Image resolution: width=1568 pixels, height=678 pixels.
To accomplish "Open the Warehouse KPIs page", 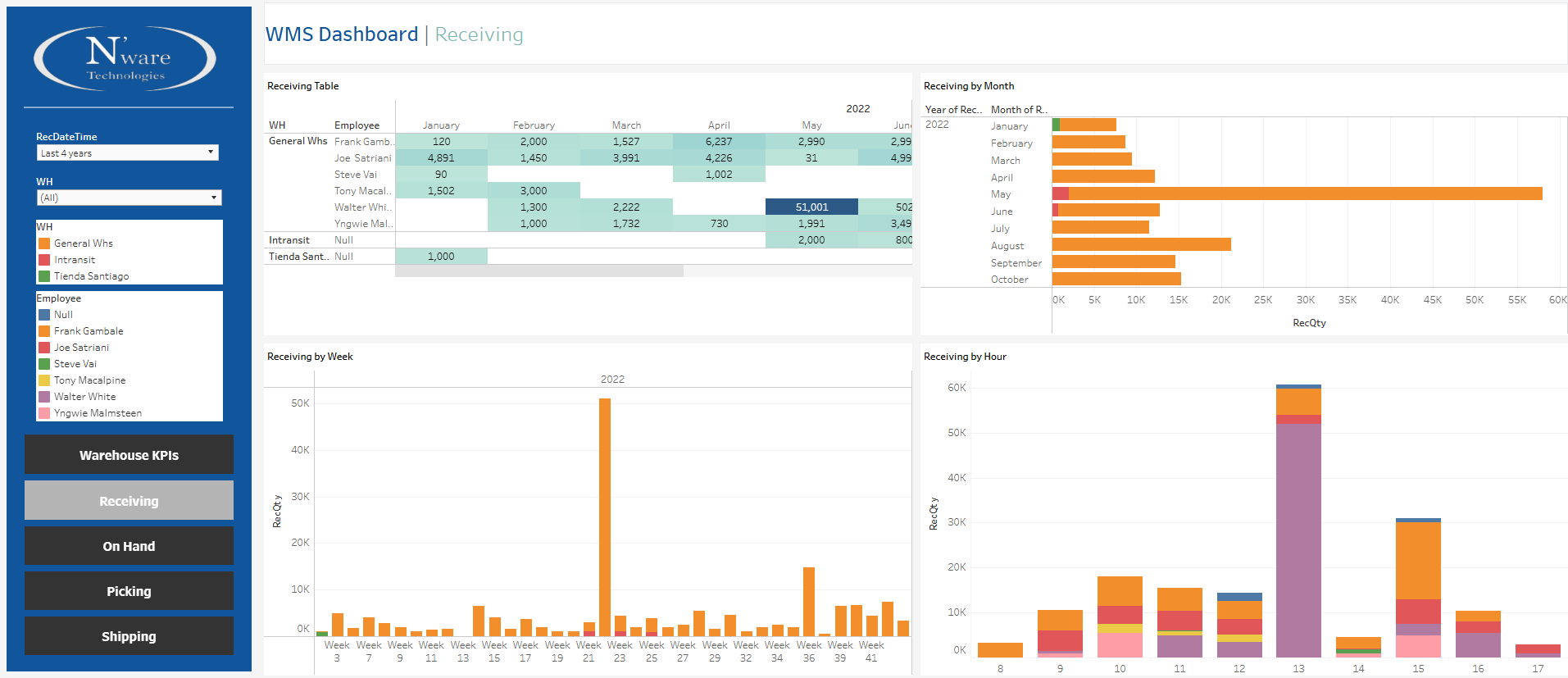I will pos(129,455).
